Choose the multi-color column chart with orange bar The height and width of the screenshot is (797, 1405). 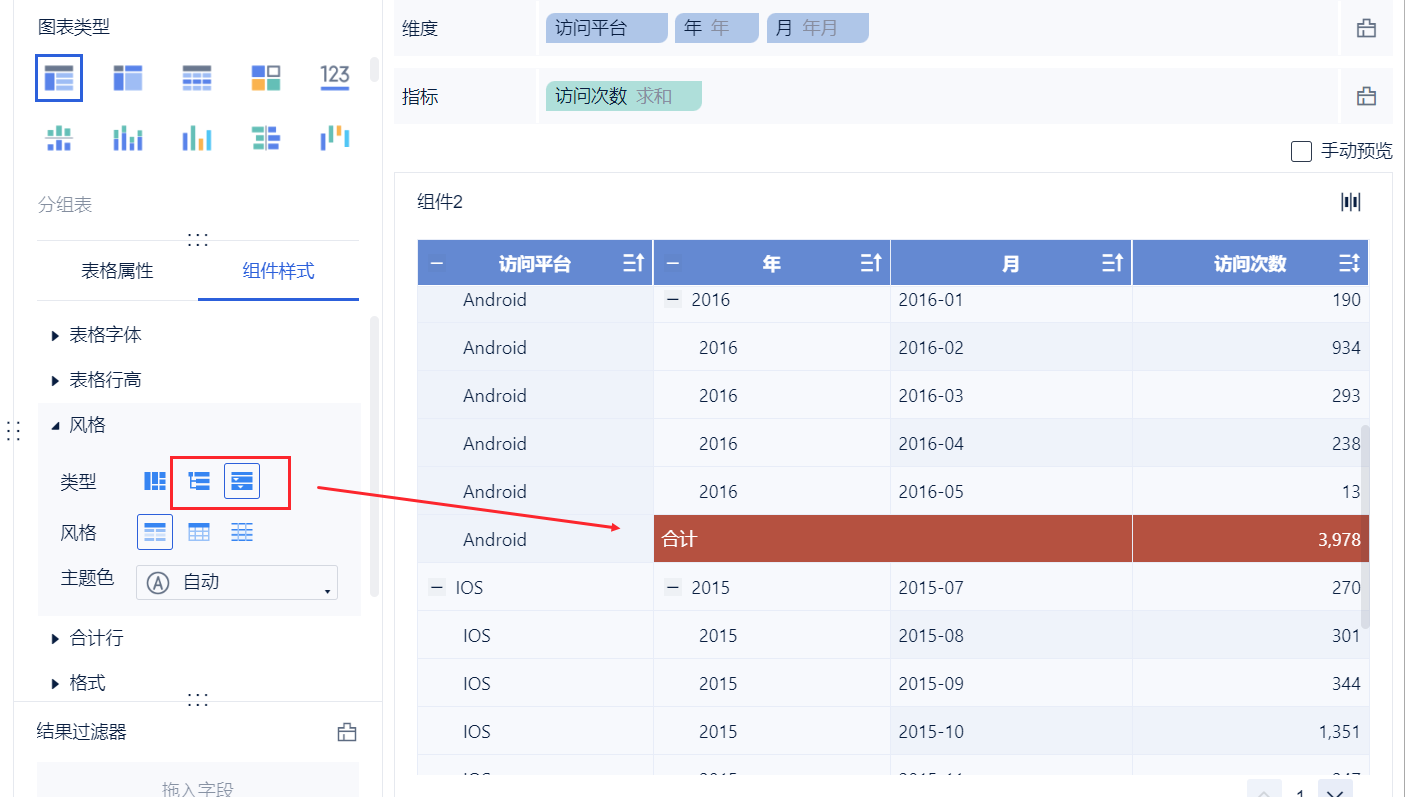[x=197, y=138]
